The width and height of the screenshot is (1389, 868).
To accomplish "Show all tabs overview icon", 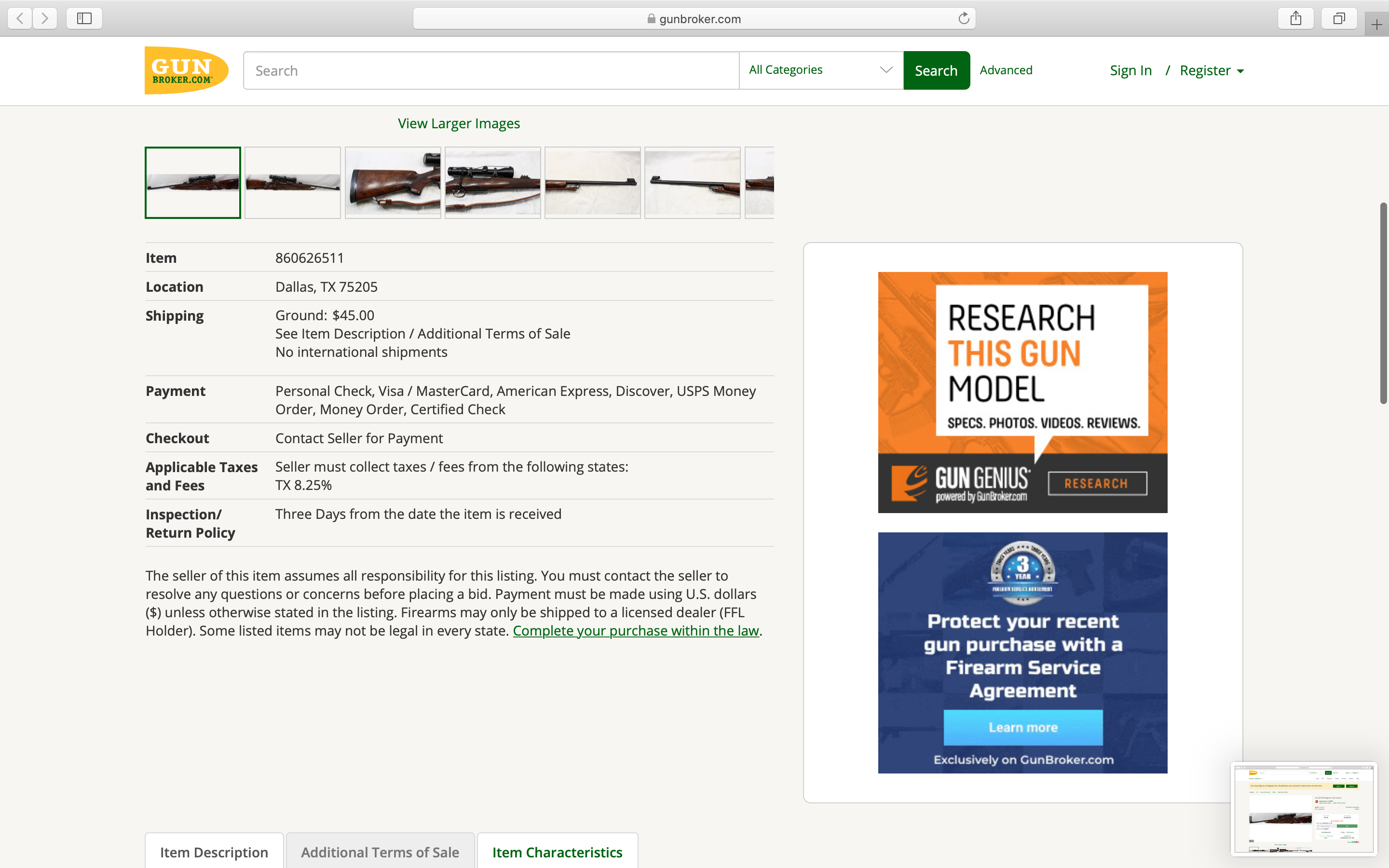I will click(1338, 18).
